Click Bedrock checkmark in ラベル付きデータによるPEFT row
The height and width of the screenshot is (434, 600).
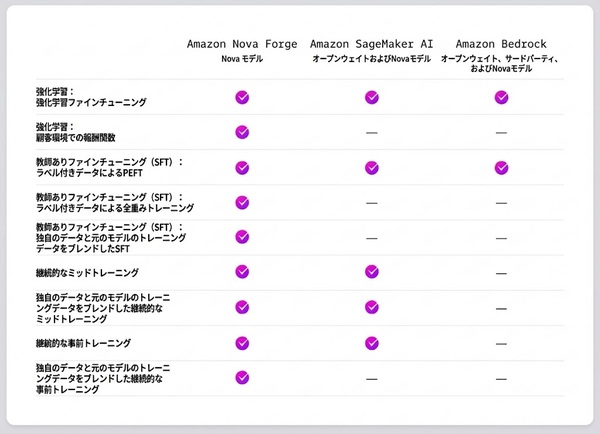coord(501,167)
